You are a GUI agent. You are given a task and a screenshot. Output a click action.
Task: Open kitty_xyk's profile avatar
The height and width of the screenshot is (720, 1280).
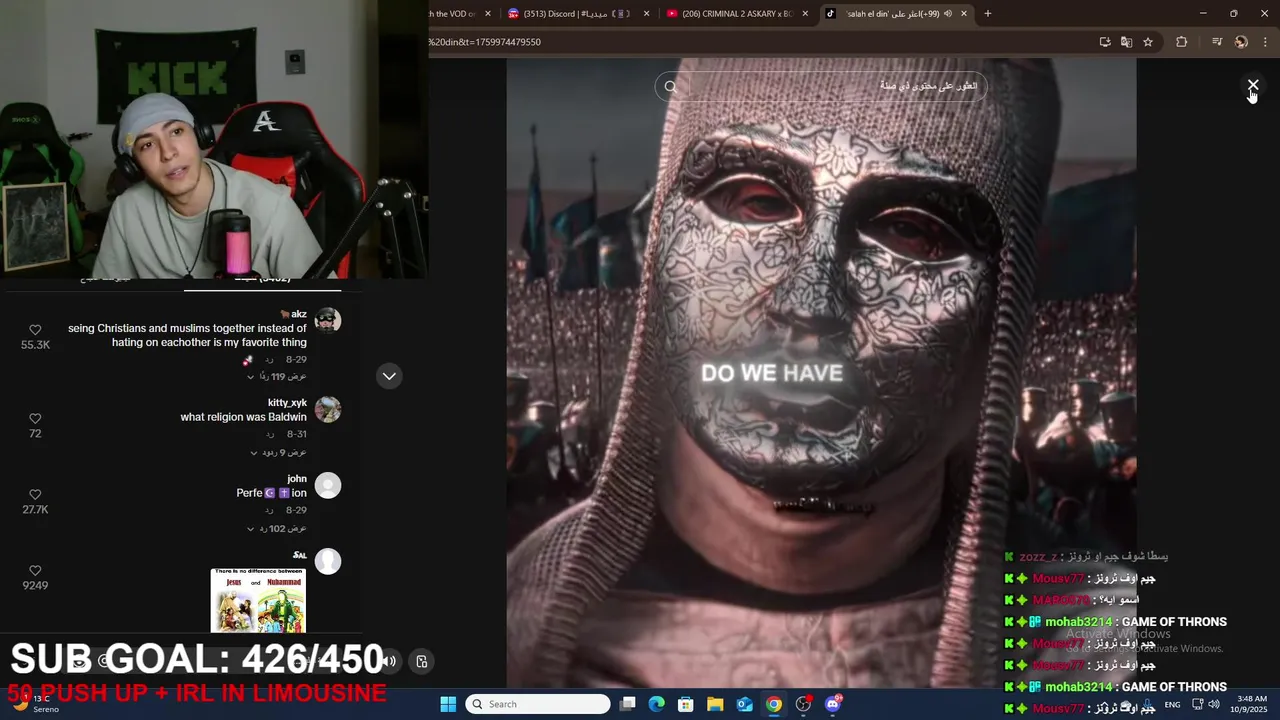click(x=328, y=409)
